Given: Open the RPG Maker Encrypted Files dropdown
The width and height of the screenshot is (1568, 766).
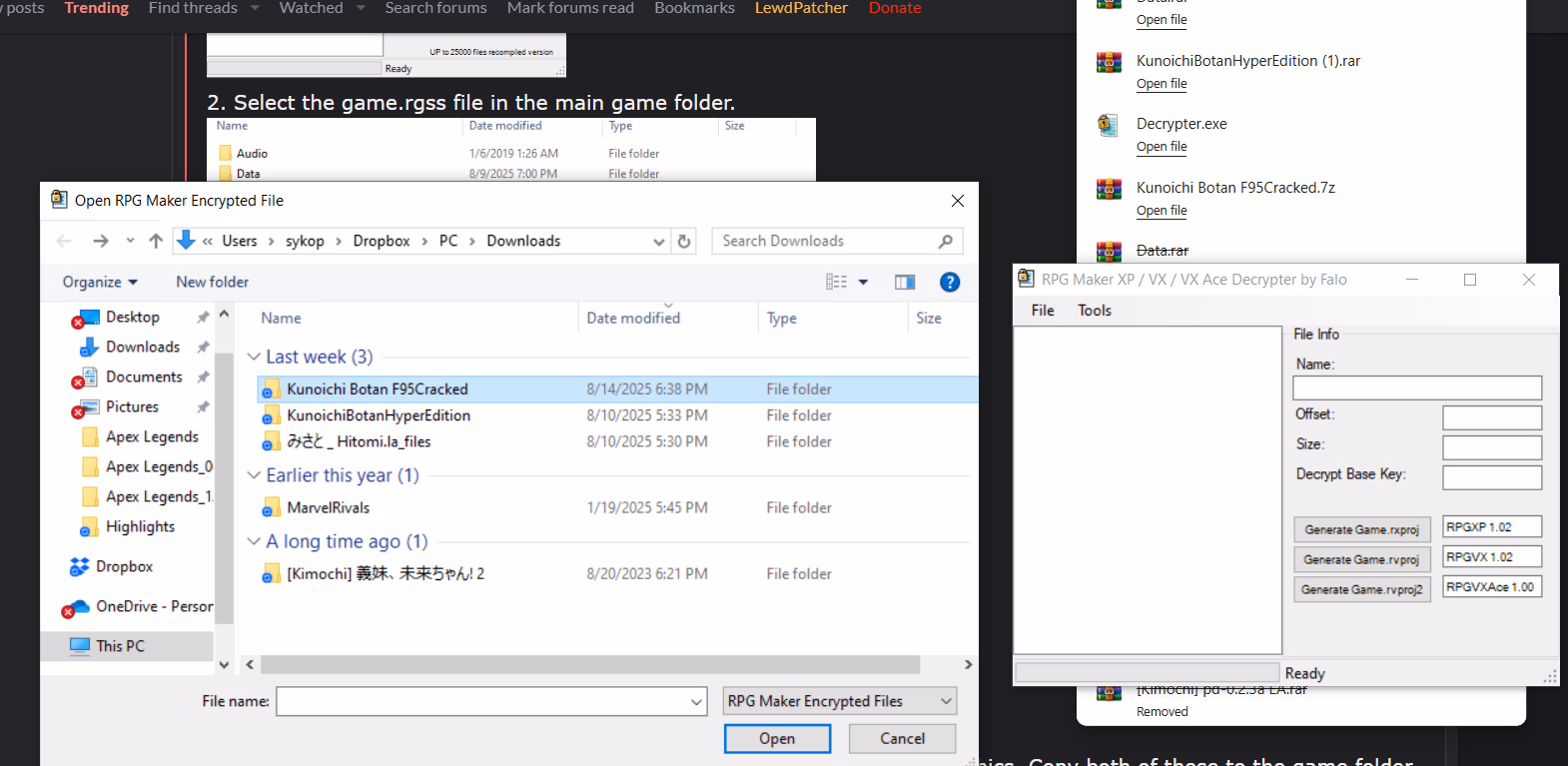Looking at the screenshot, I should click(839, 701).
